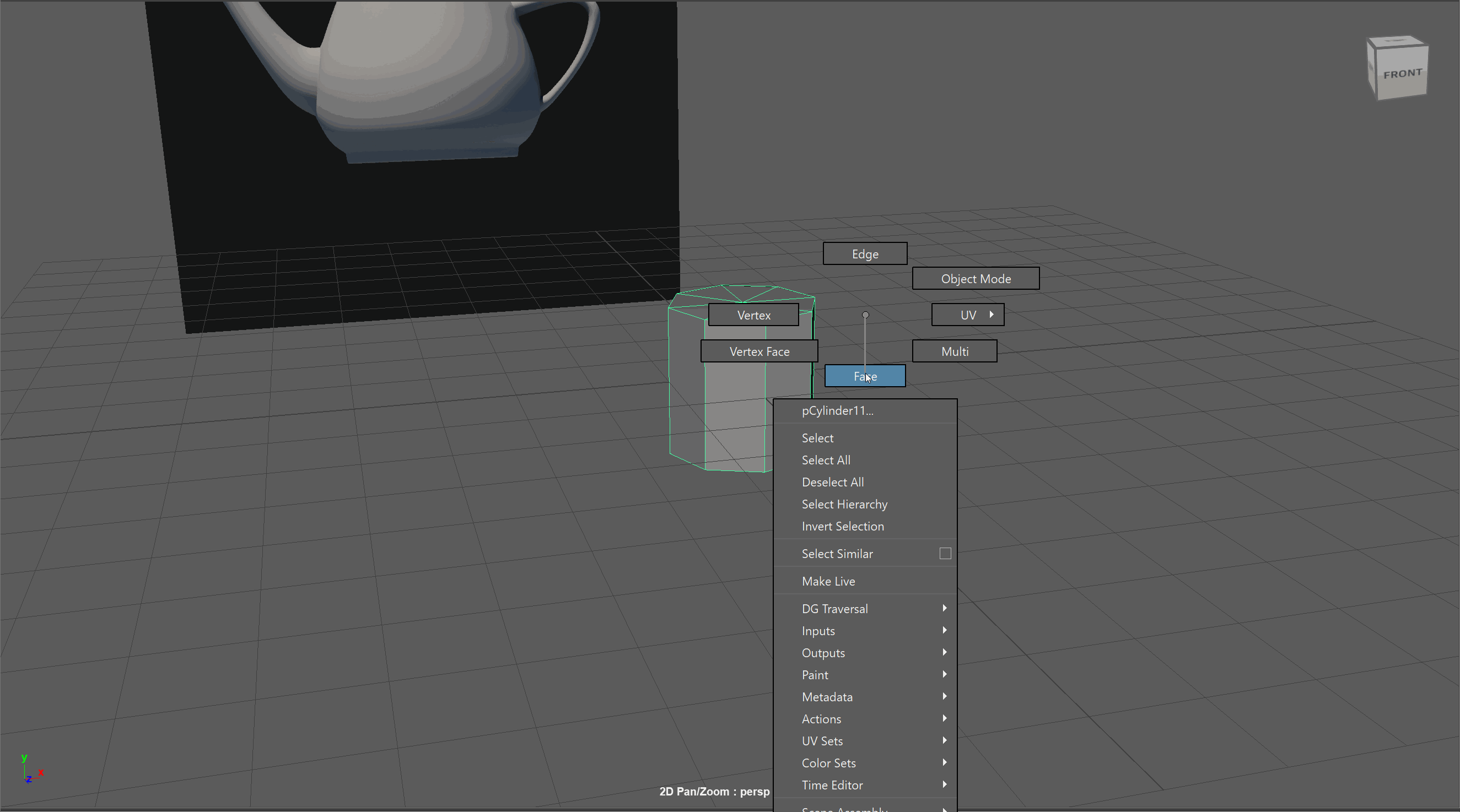Choose Edge in the marking menu
Screen dimensions: 1460x812
click(864, 254)
